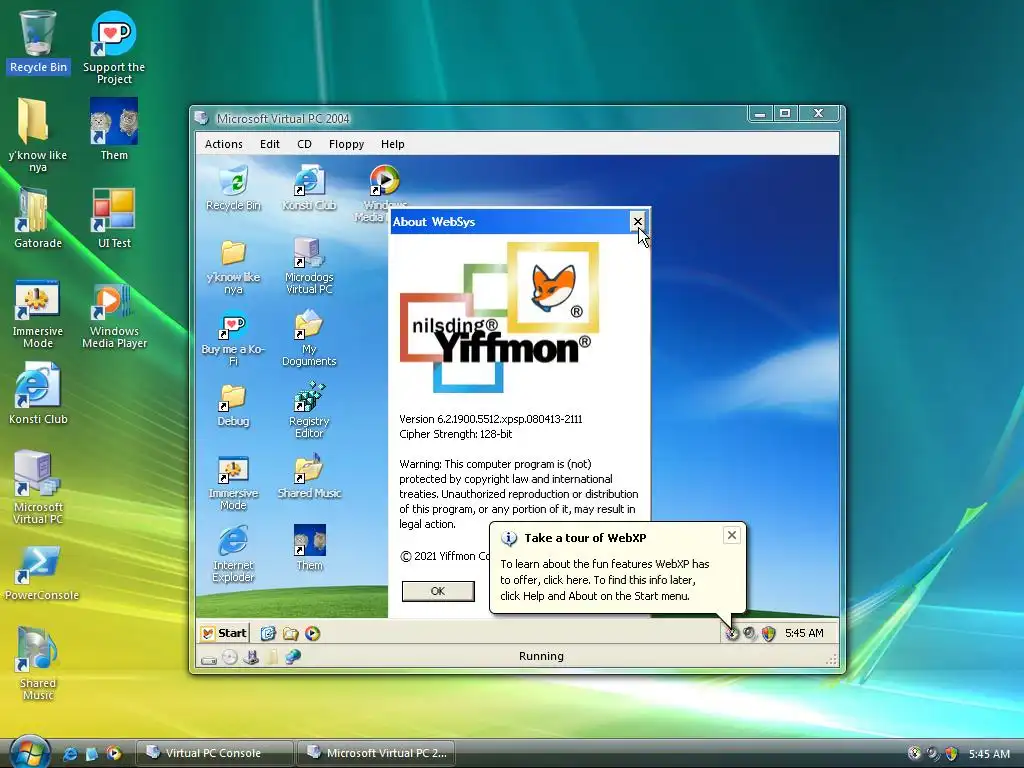1024x768 pixels.
Task: Open My Documents in the virtual PC
Action: pos(309,338)
